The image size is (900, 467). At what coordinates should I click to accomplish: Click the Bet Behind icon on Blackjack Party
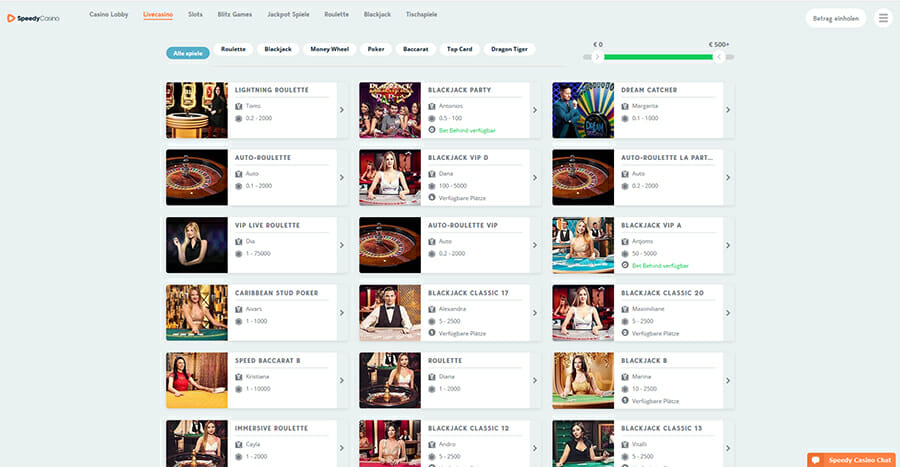pyautogui.click(x=432, y=130)
